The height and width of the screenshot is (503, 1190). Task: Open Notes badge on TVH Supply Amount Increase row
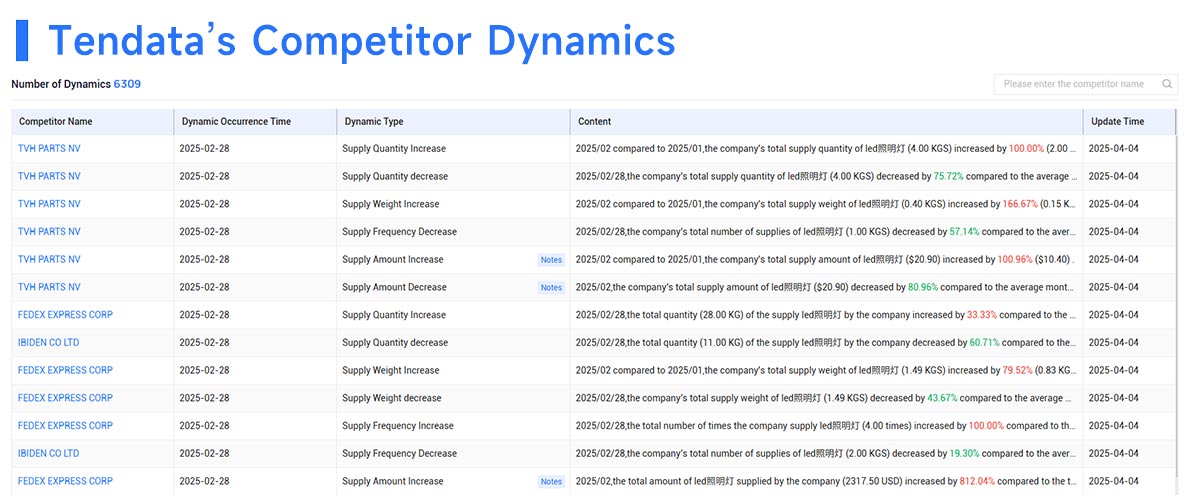pos(551,260)
